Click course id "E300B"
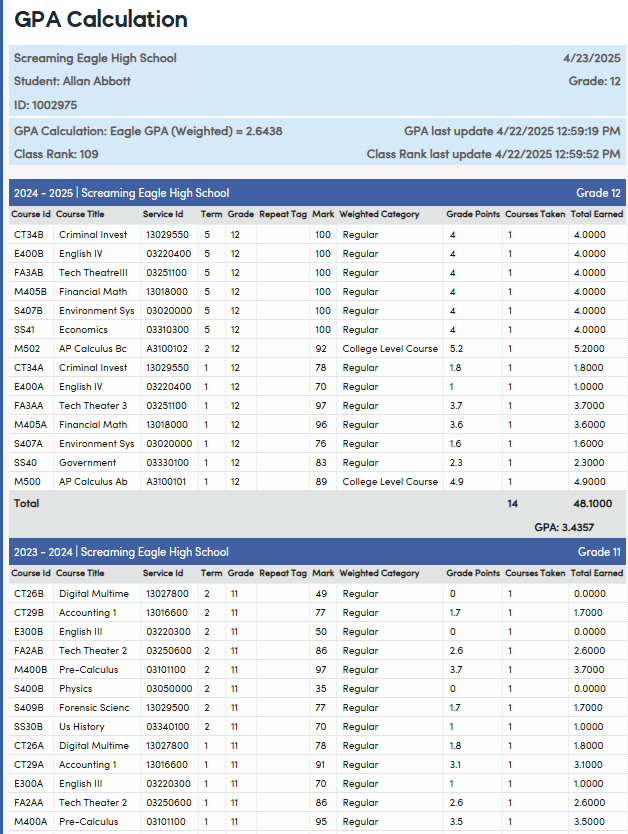Viewport: 628px width, 834px height. pyautogui.click(x=29, y=632)
